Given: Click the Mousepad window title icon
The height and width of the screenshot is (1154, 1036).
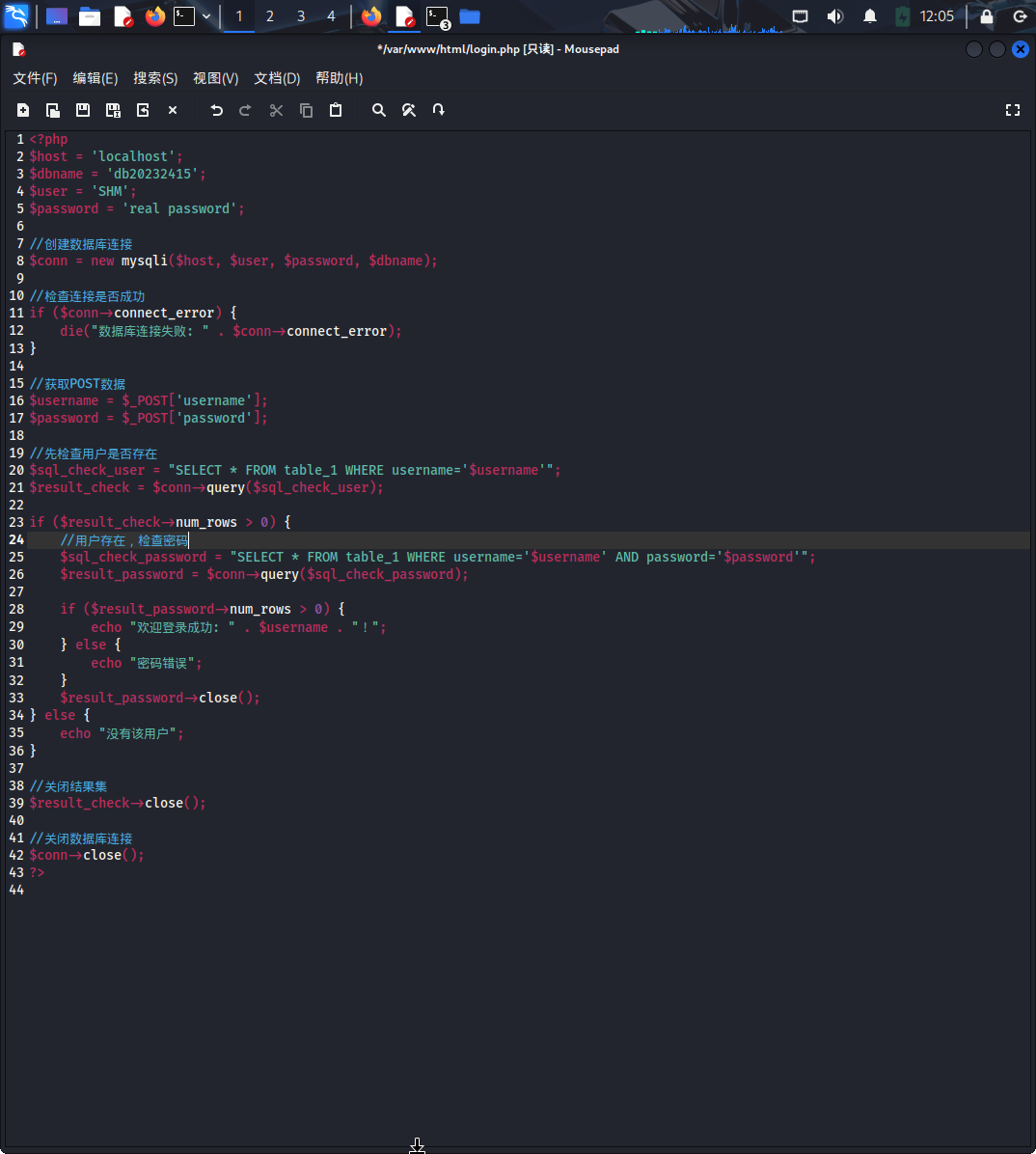Looking at the screenshot, I should [x=19, y=49].
